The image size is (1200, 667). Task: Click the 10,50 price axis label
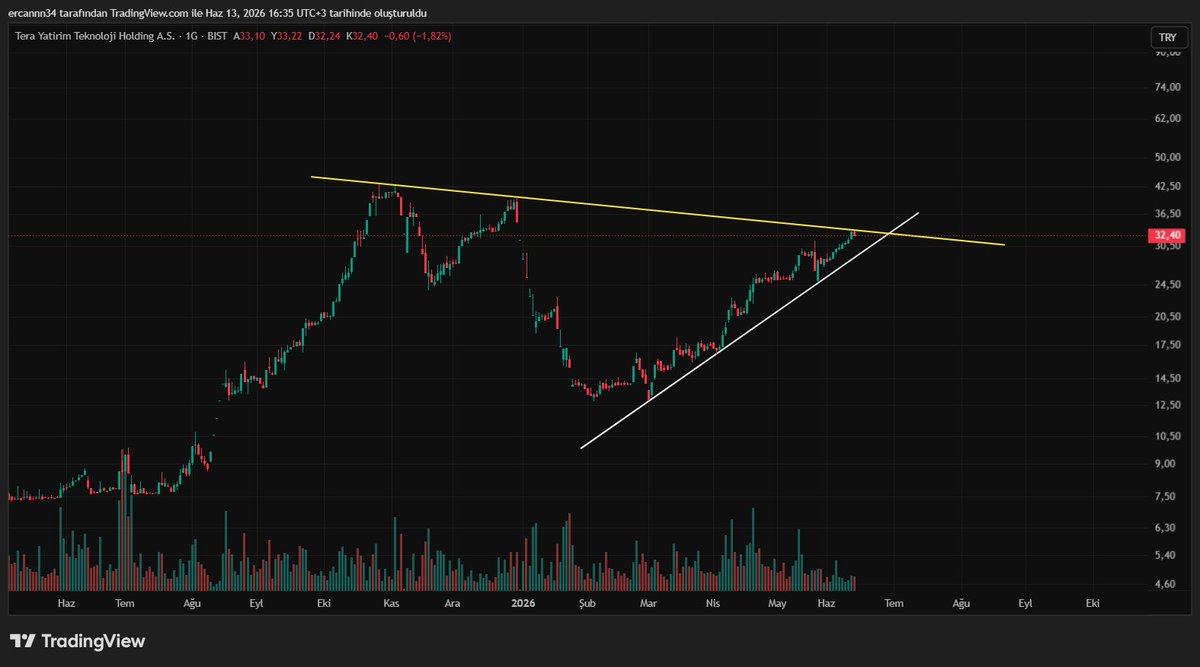[x=1168, y=435]
